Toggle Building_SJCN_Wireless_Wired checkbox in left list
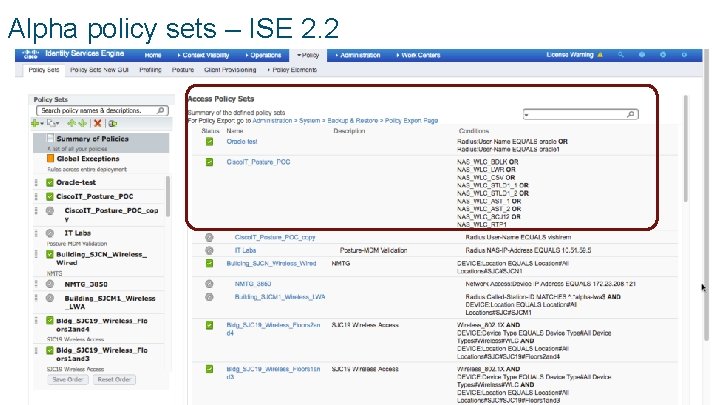 (x=50, y=254)
